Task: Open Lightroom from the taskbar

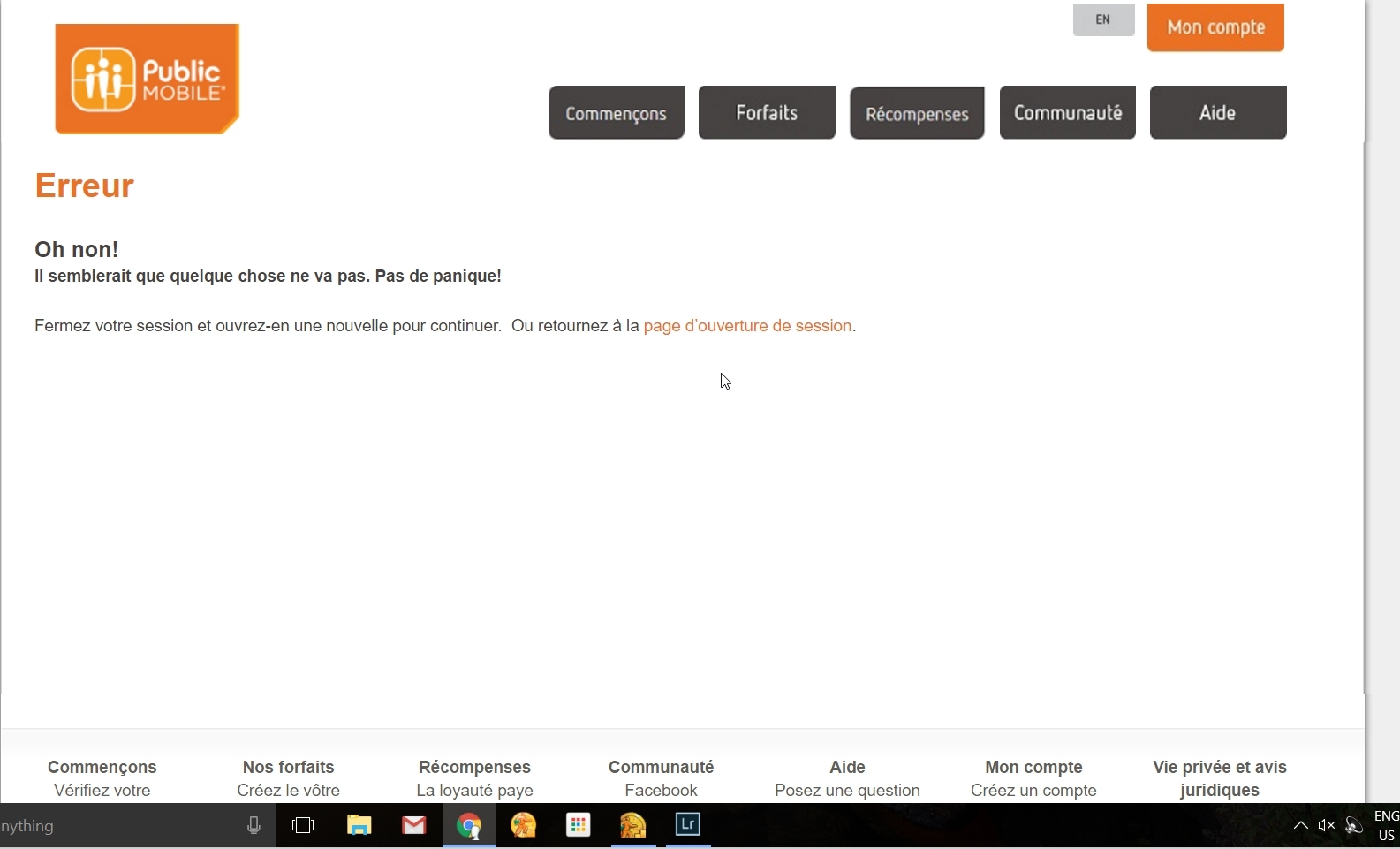Action: pyautogui.click(x=687, y=825)
